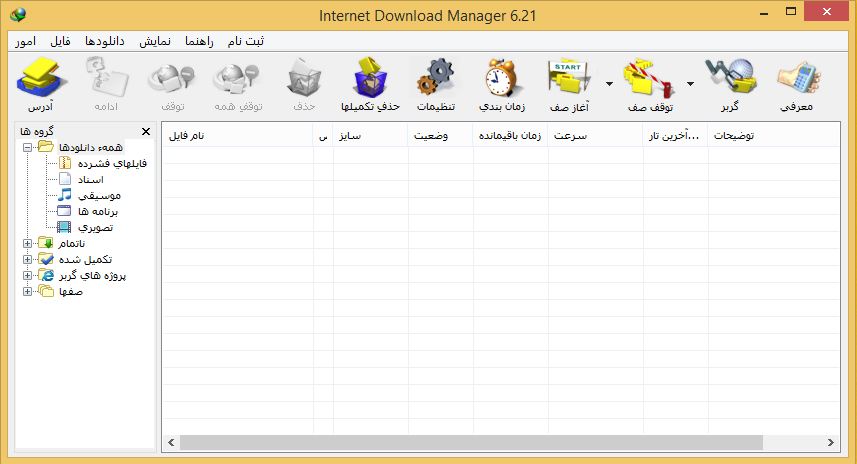Maximize the Internet Download Manager window

(791, 11)
